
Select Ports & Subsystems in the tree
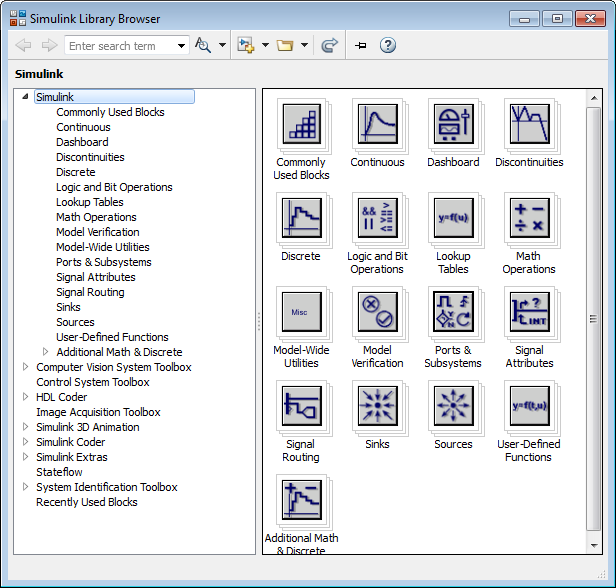(104, 262)
